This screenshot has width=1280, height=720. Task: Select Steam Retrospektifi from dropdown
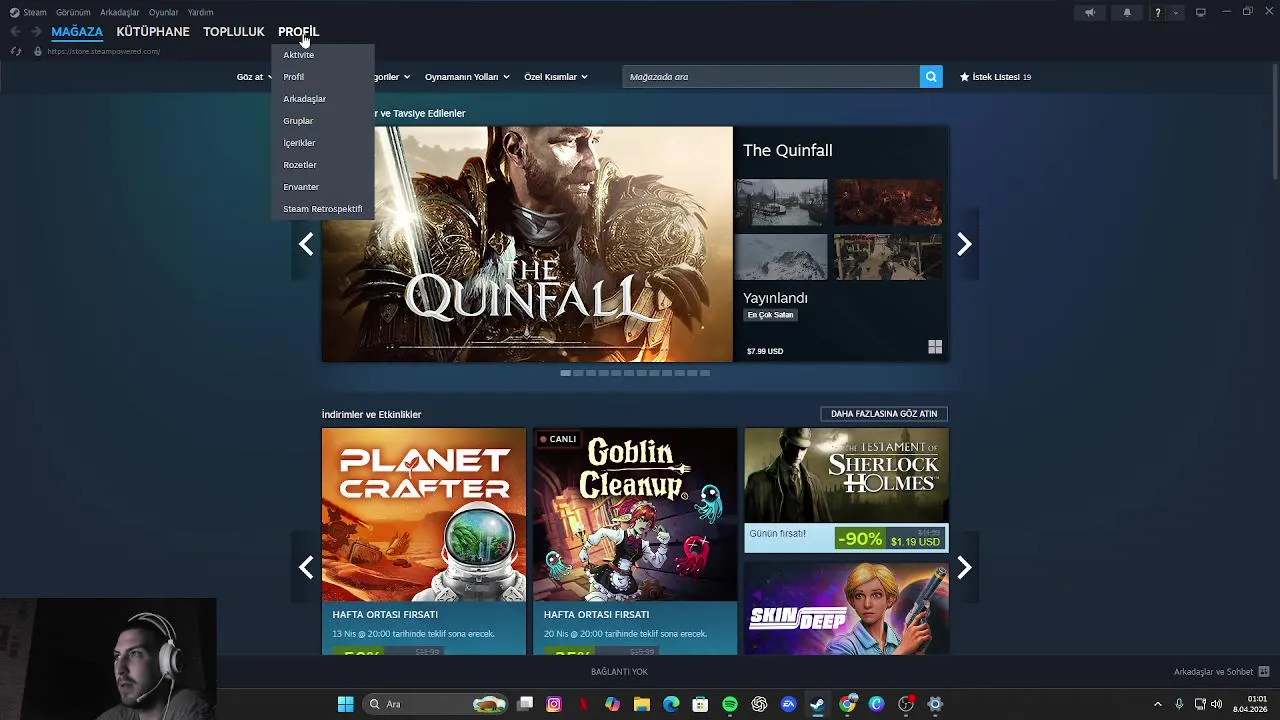point(322,209)
